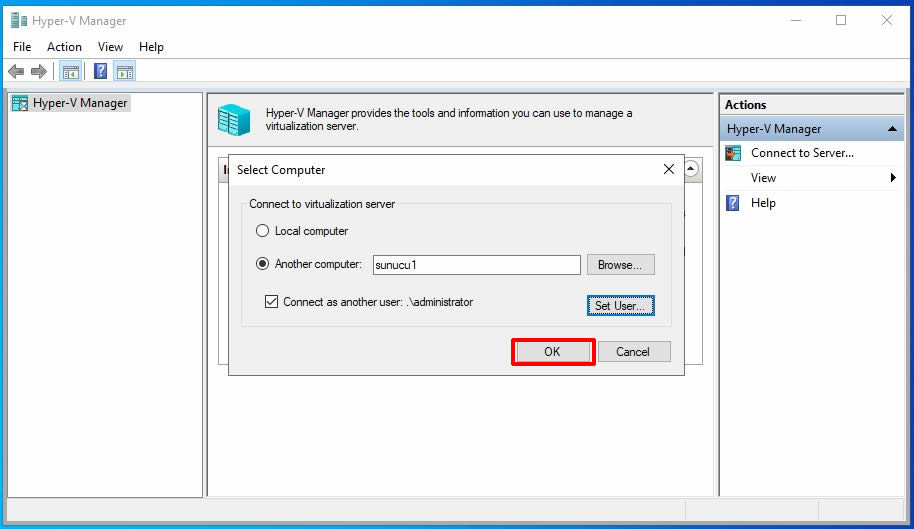Open the View menu in menu bar
The width and height of the screenshot is (914, 529).
click(110, 47)
